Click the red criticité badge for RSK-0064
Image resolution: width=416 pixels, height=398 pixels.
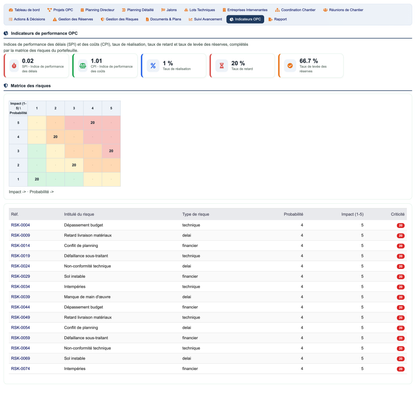tap(401, 349)
